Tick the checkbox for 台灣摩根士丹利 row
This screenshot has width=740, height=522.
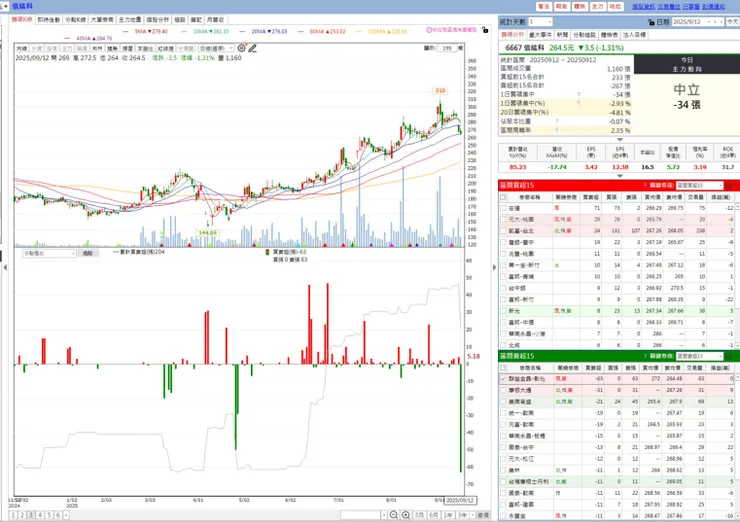click(503, 481)
